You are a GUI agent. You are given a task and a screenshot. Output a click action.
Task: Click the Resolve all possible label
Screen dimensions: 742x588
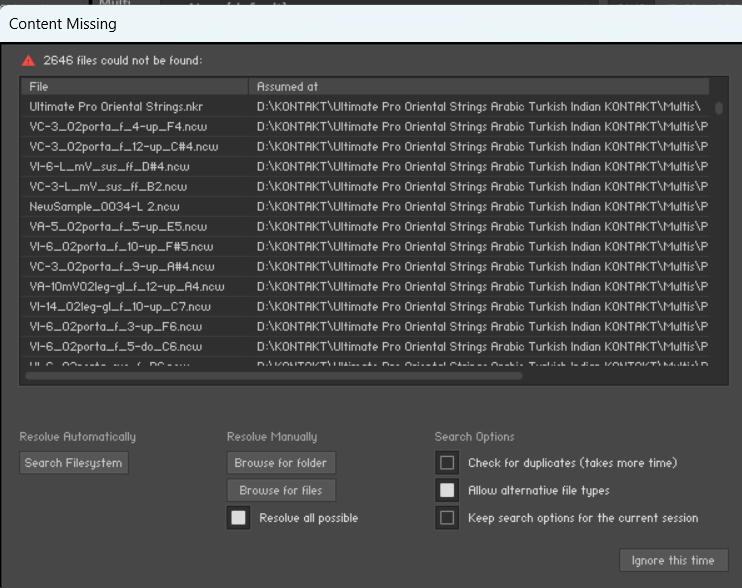[309, 518]
